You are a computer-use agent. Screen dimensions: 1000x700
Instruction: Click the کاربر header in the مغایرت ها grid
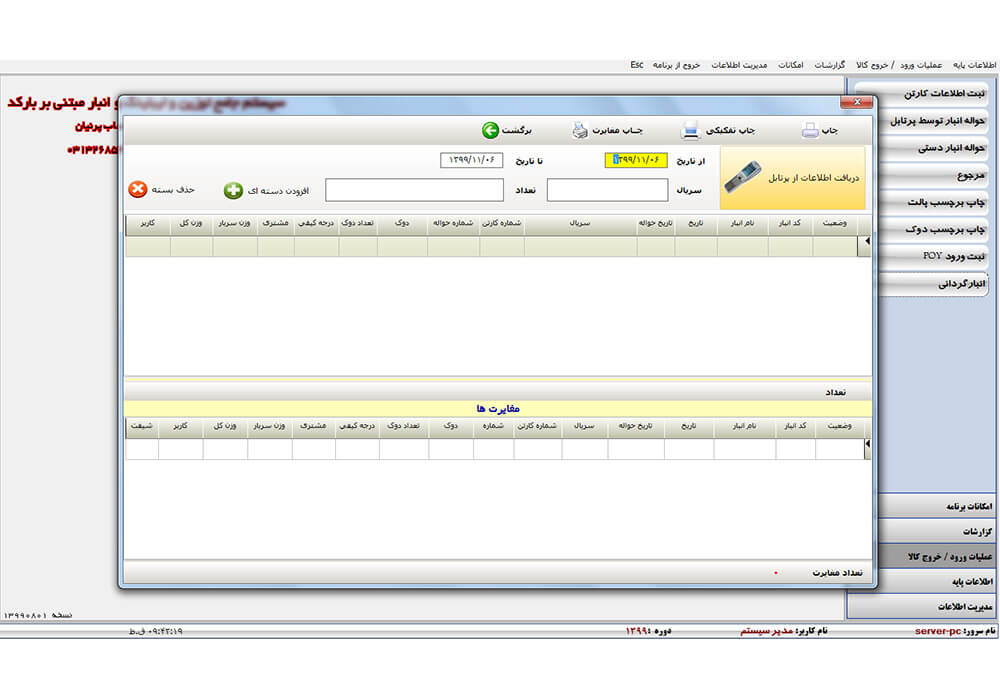click(180, 426)
